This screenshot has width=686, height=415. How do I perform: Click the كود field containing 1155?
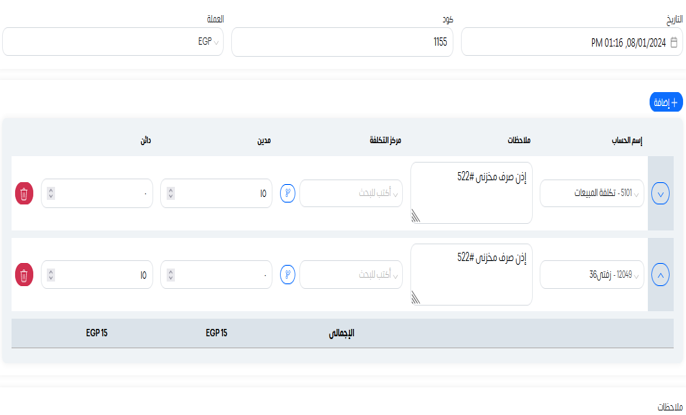(x=342, y=42)
